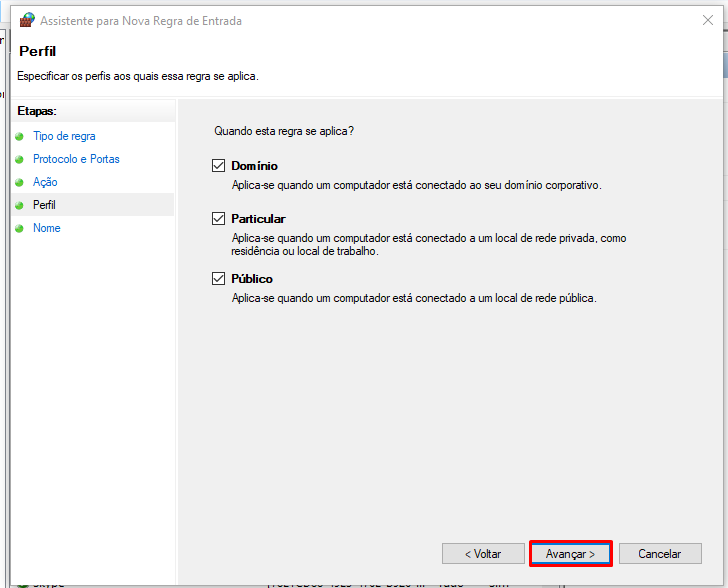Jump to the Ação step
The image size is (728, 588).
pos(45,182)
